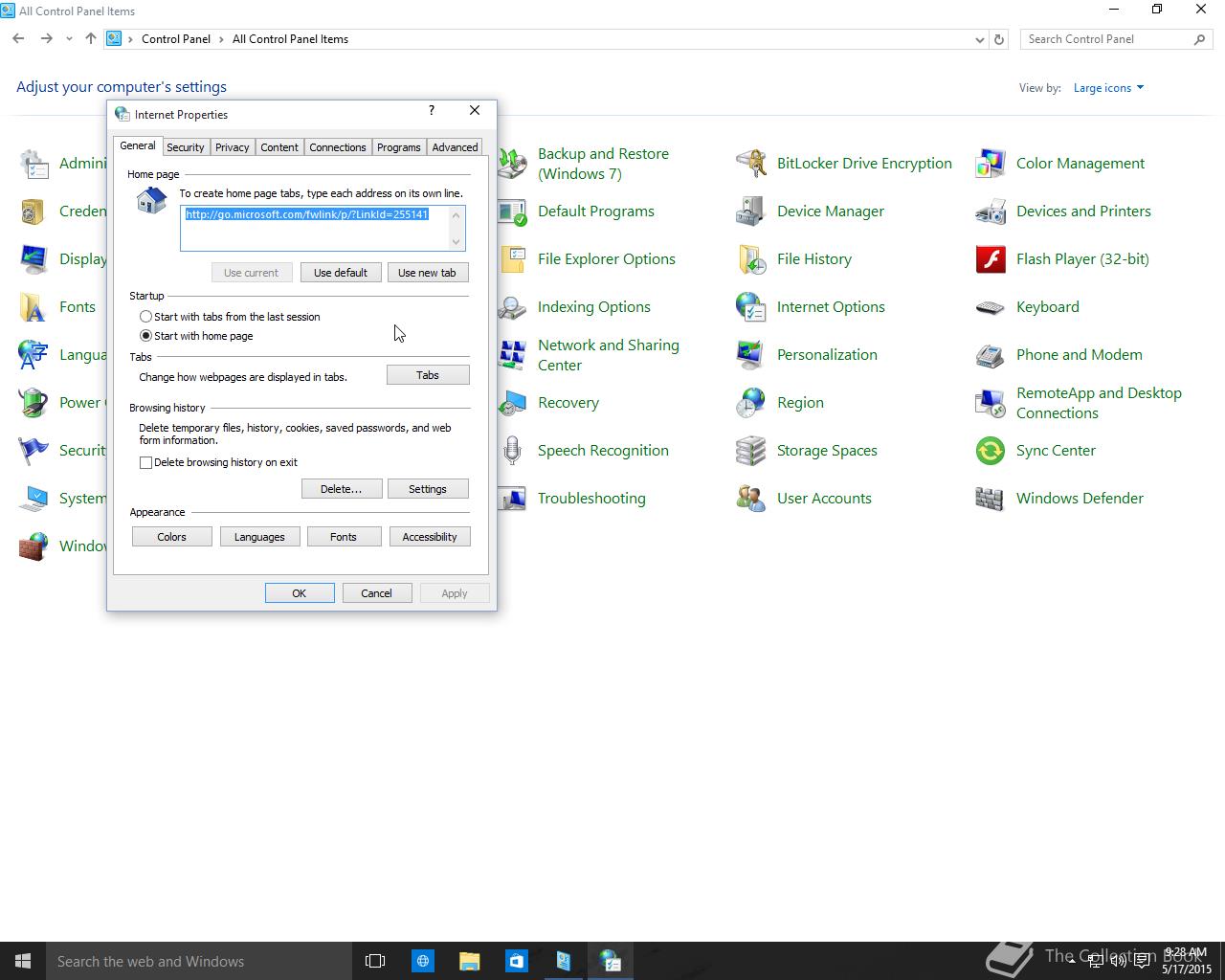Click the home page box scroll-down arrow
Viewport: 1225px width, 980px height.
pyautogui.click(x=456, y=241)
